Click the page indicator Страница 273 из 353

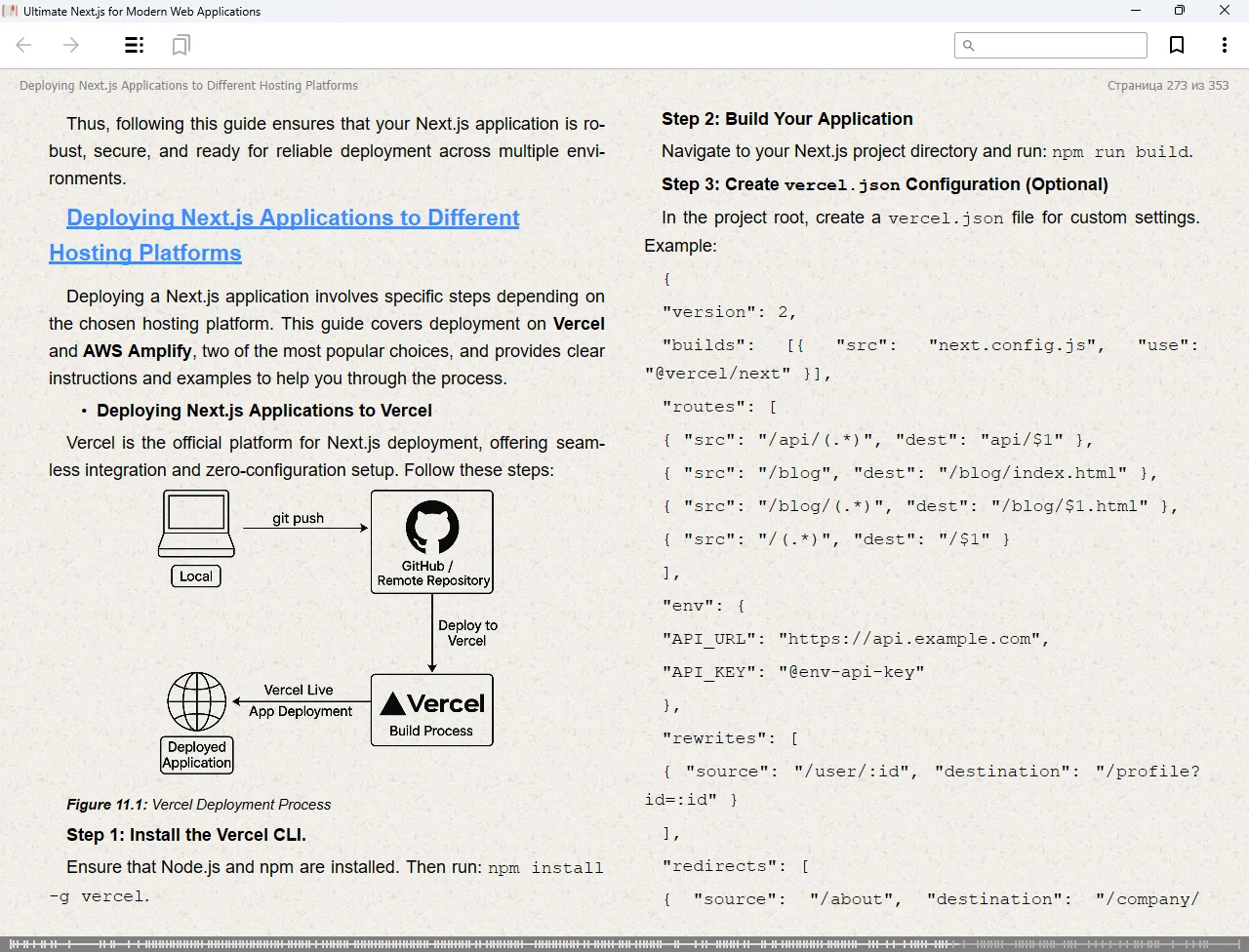click(1168, 86)
